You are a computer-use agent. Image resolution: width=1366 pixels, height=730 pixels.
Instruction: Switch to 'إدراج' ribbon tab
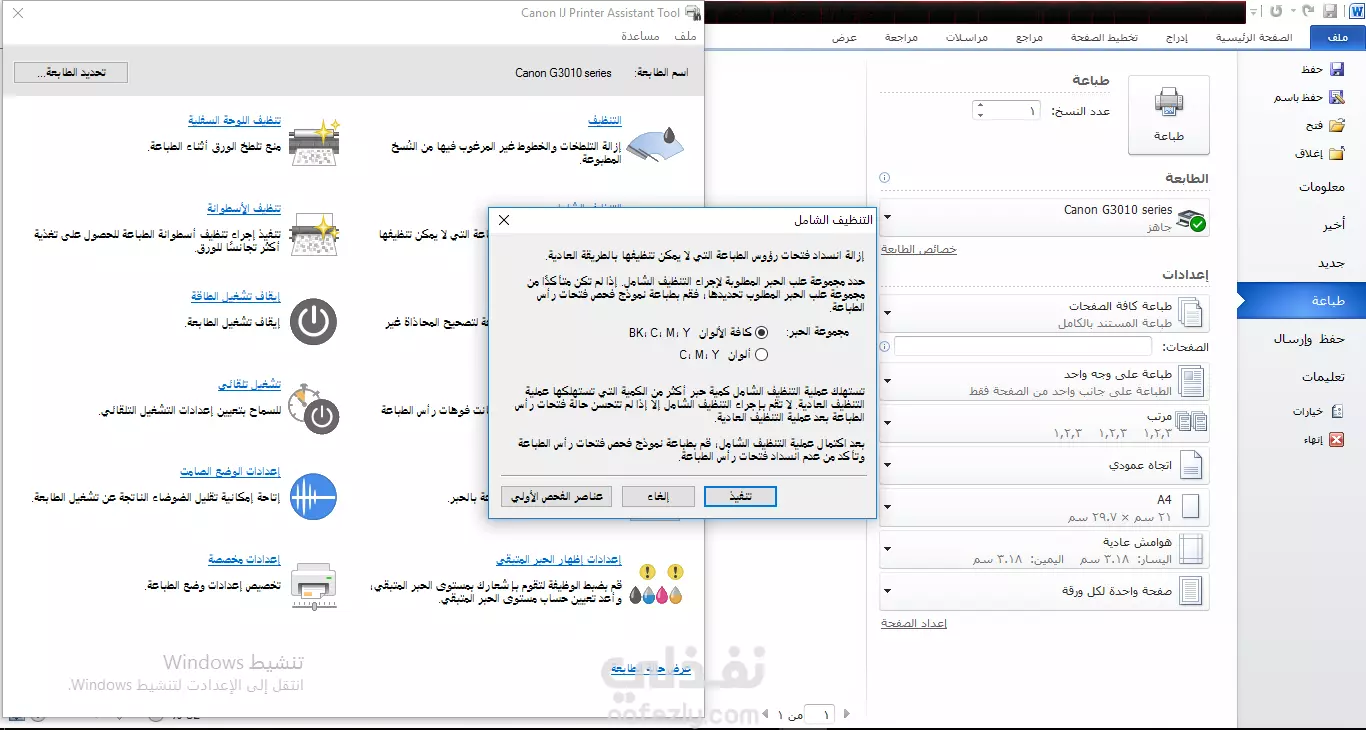coord(1177,37)
